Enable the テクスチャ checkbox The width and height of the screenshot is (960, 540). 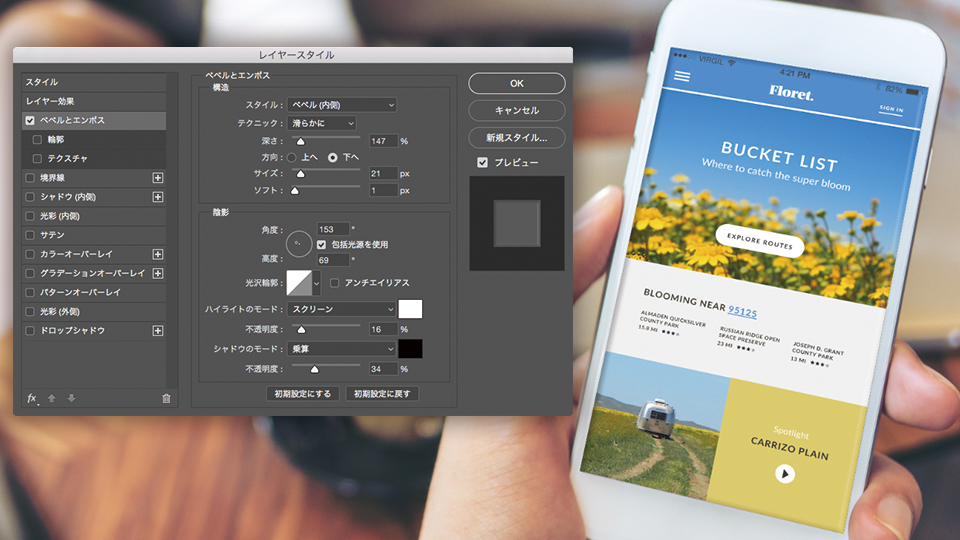(x=37, y=159)
